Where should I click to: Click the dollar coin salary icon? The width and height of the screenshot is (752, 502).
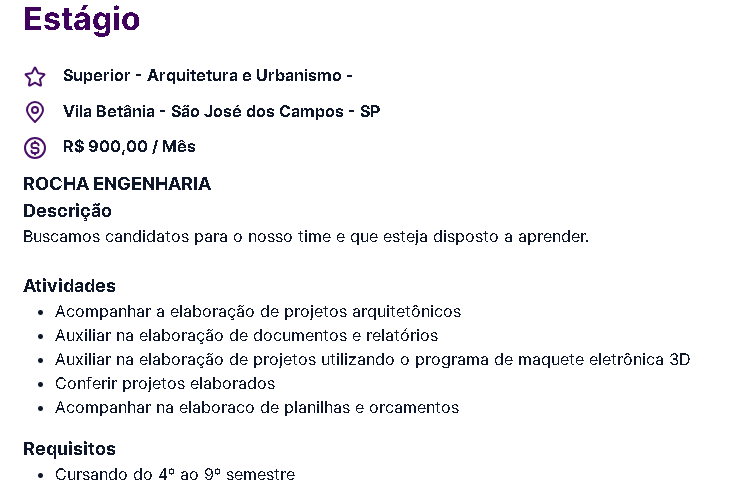tap(35, 148)
